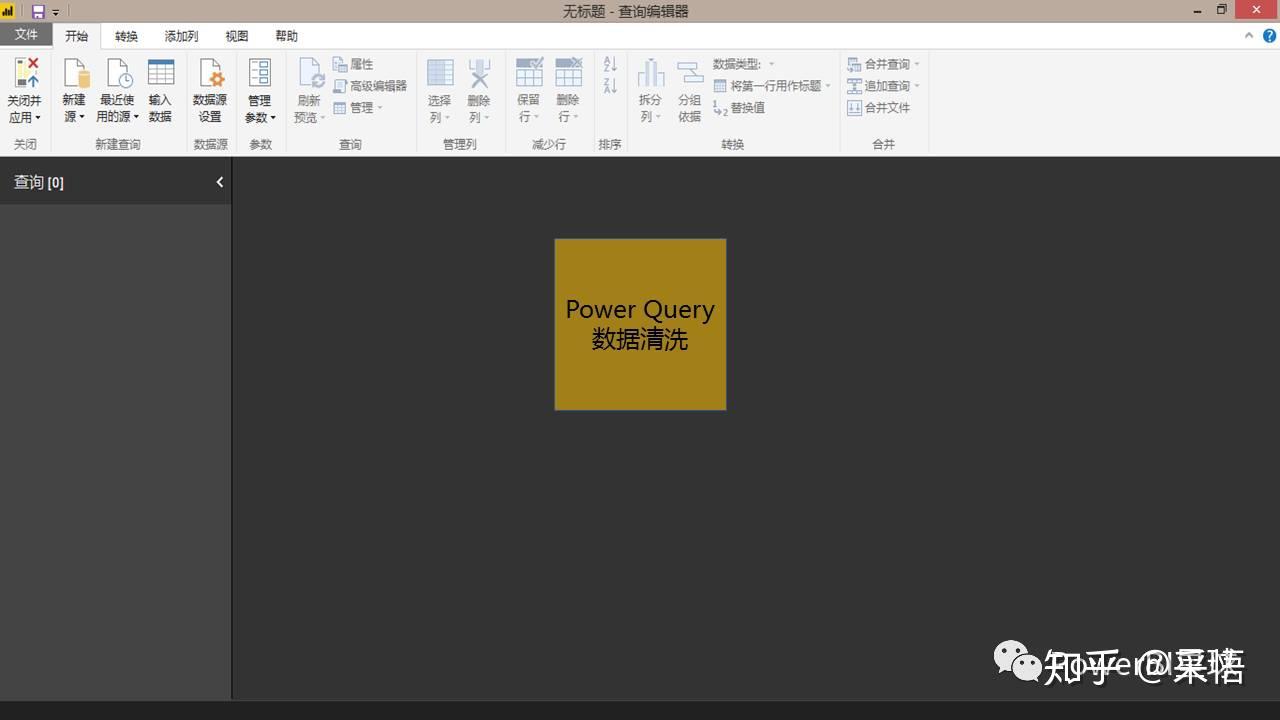
Task: Select 合并文件 (Combine Files)
Action: tap(879, 108)
